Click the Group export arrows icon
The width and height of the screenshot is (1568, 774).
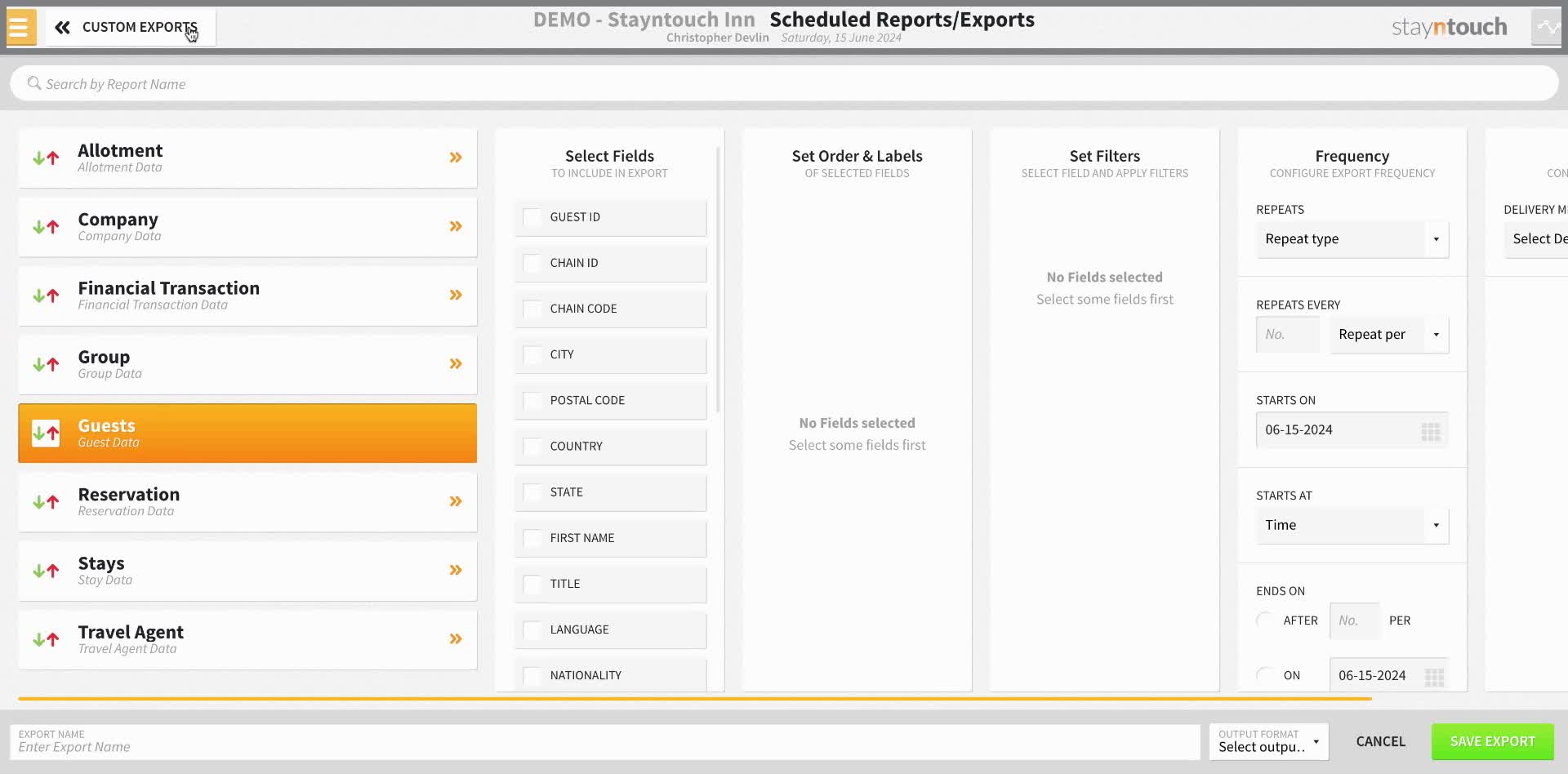[46, 364]
